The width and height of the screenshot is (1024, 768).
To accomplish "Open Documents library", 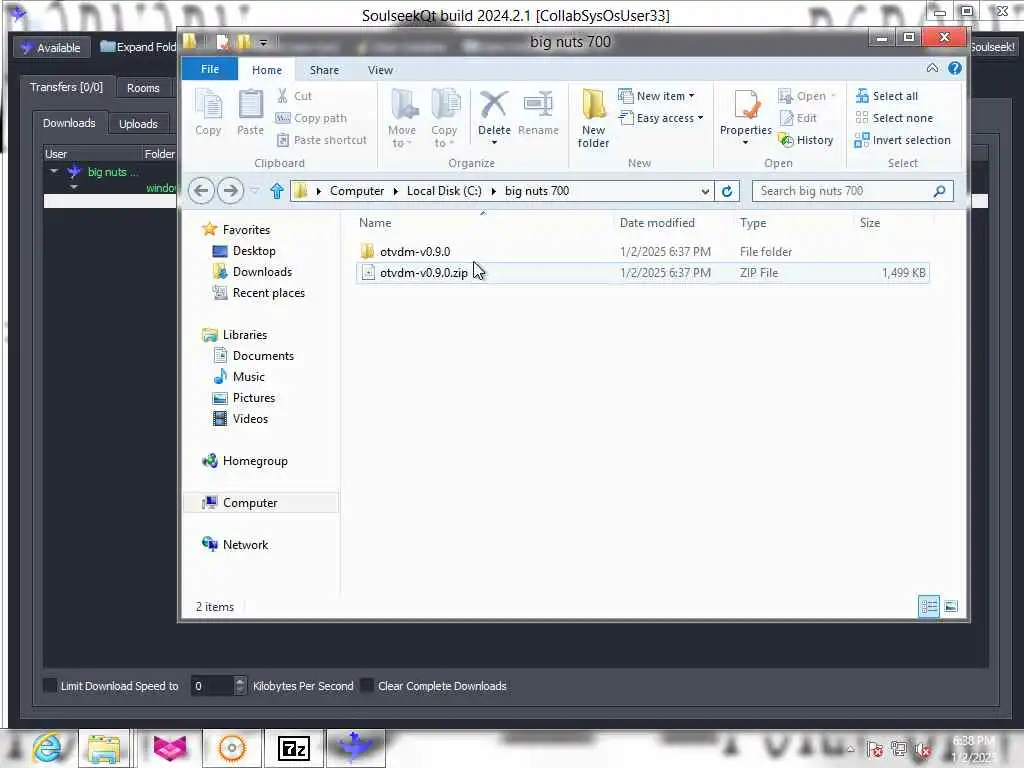I will coord(254,356).
